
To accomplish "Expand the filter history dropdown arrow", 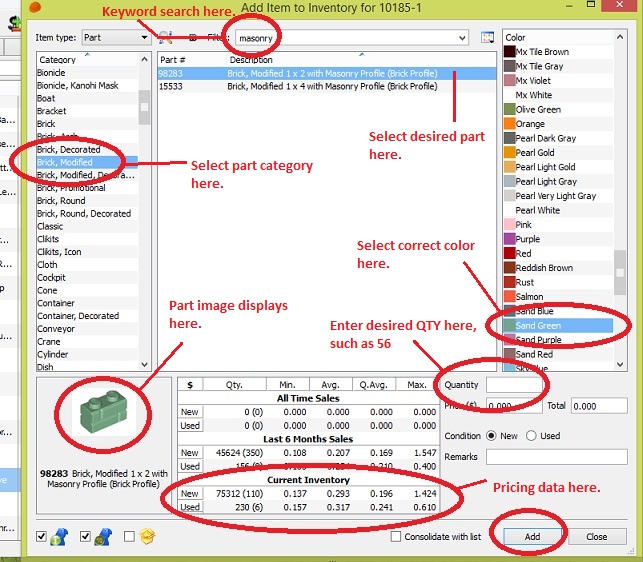I will coord(462,38).
